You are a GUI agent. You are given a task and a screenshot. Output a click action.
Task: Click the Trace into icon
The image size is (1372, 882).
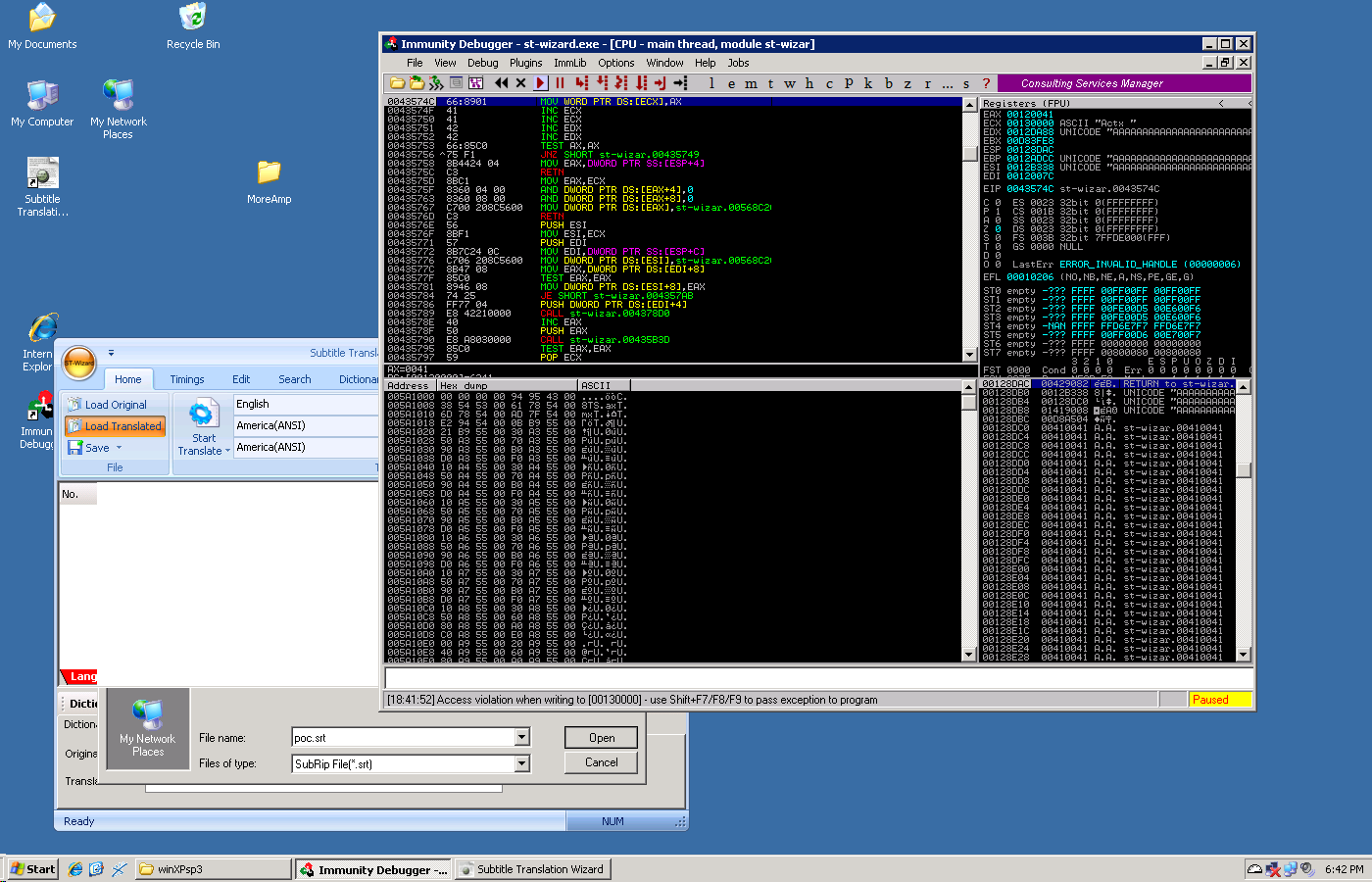621,83
